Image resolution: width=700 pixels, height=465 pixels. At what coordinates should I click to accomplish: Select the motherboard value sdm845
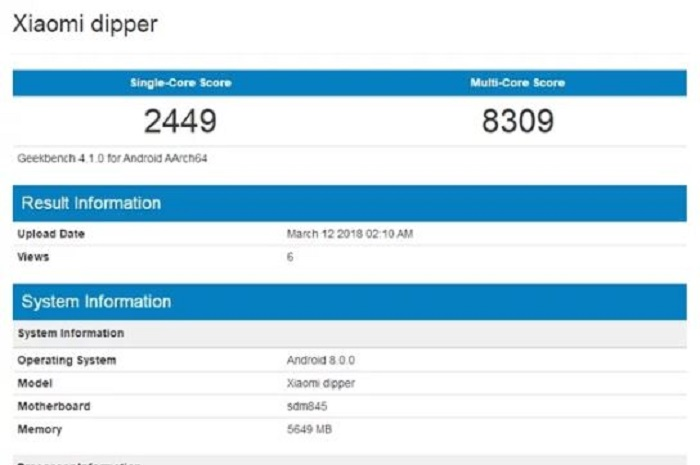[307, 406]
